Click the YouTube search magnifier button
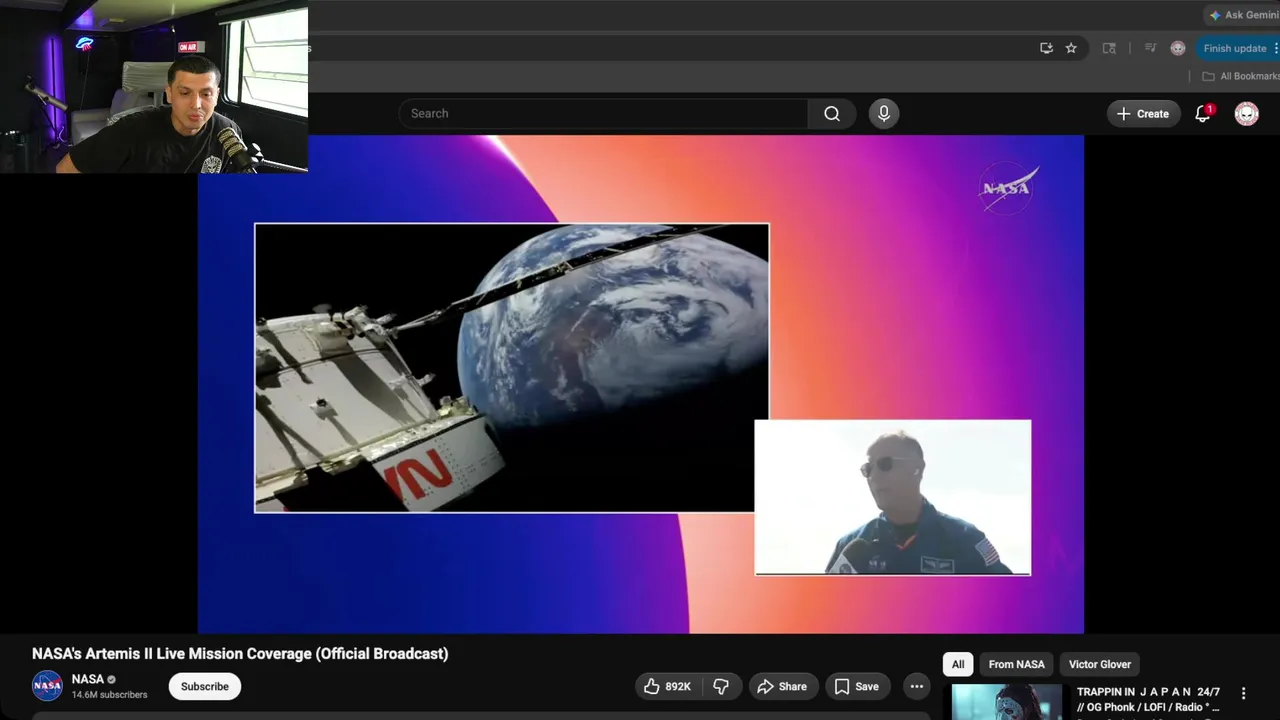This screenshot has width=1280, height=720. point(832,114)
